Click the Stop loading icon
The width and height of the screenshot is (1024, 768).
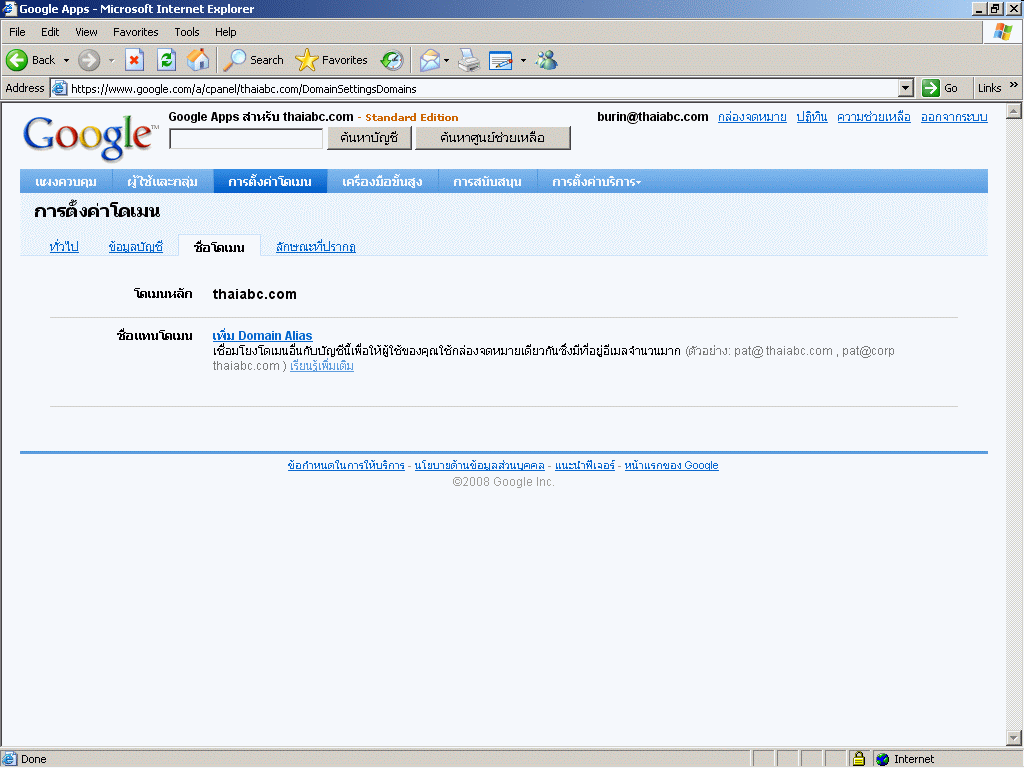[x=134, y=60]
